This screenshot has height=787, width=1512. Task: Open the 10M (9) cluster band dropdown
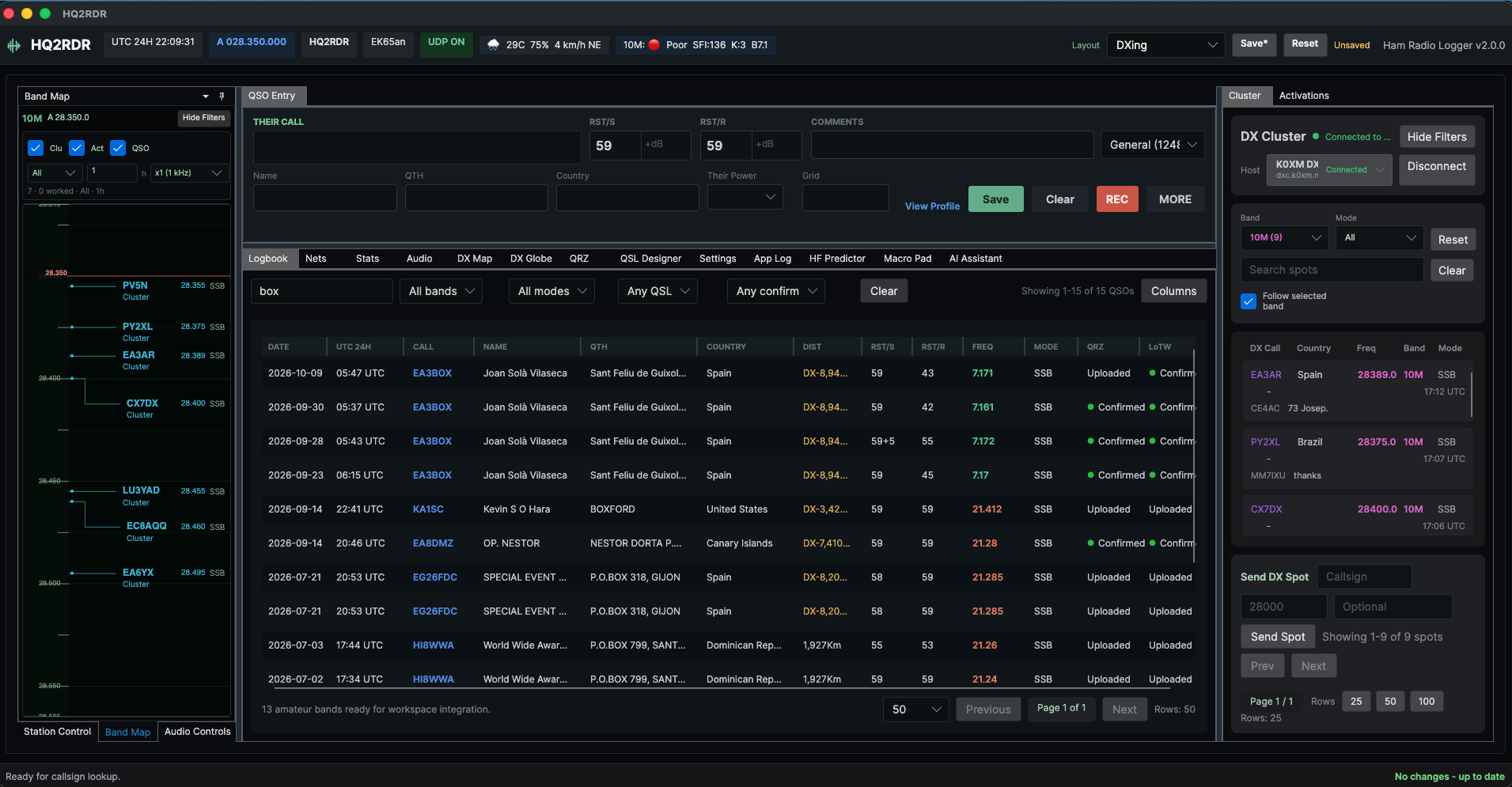[x=1284, y=238]
